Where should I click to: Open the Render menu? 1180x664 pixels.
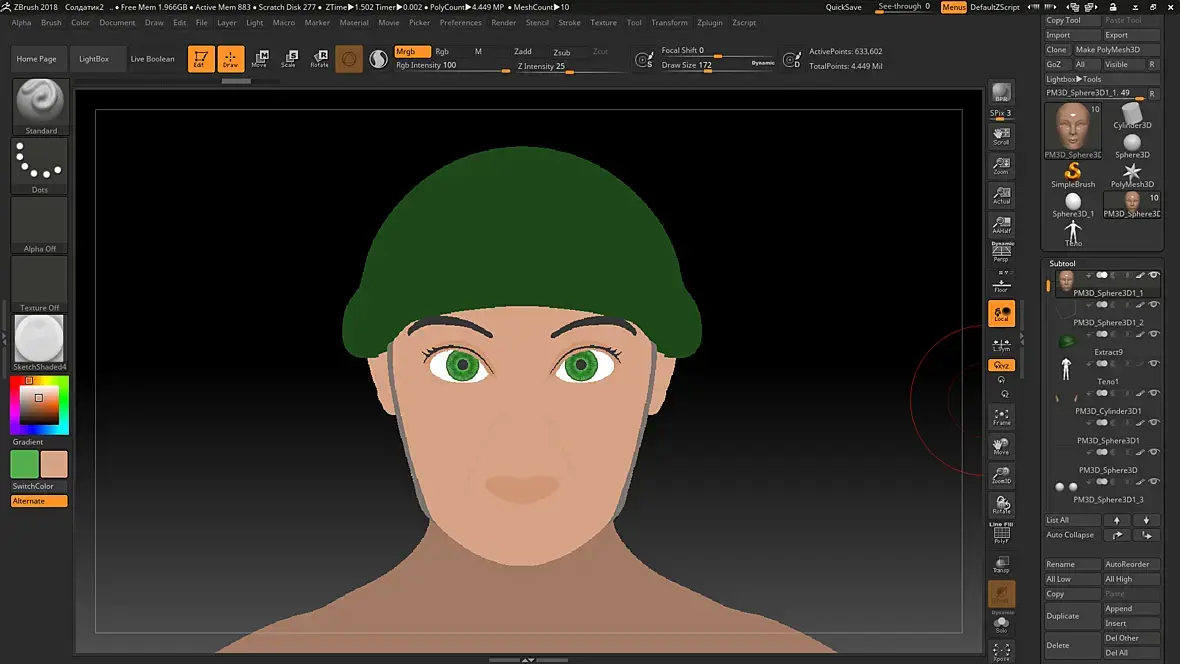[x=504, y=22]
